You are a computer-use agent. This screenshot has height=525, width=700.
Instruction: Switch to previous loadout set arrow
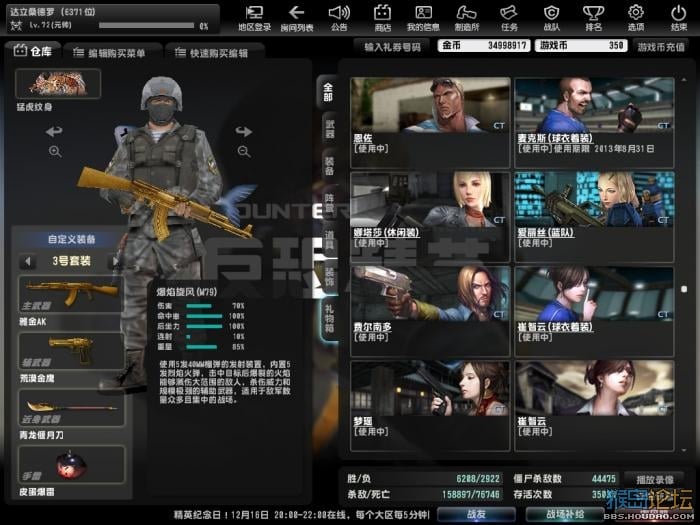click(28, 261)
